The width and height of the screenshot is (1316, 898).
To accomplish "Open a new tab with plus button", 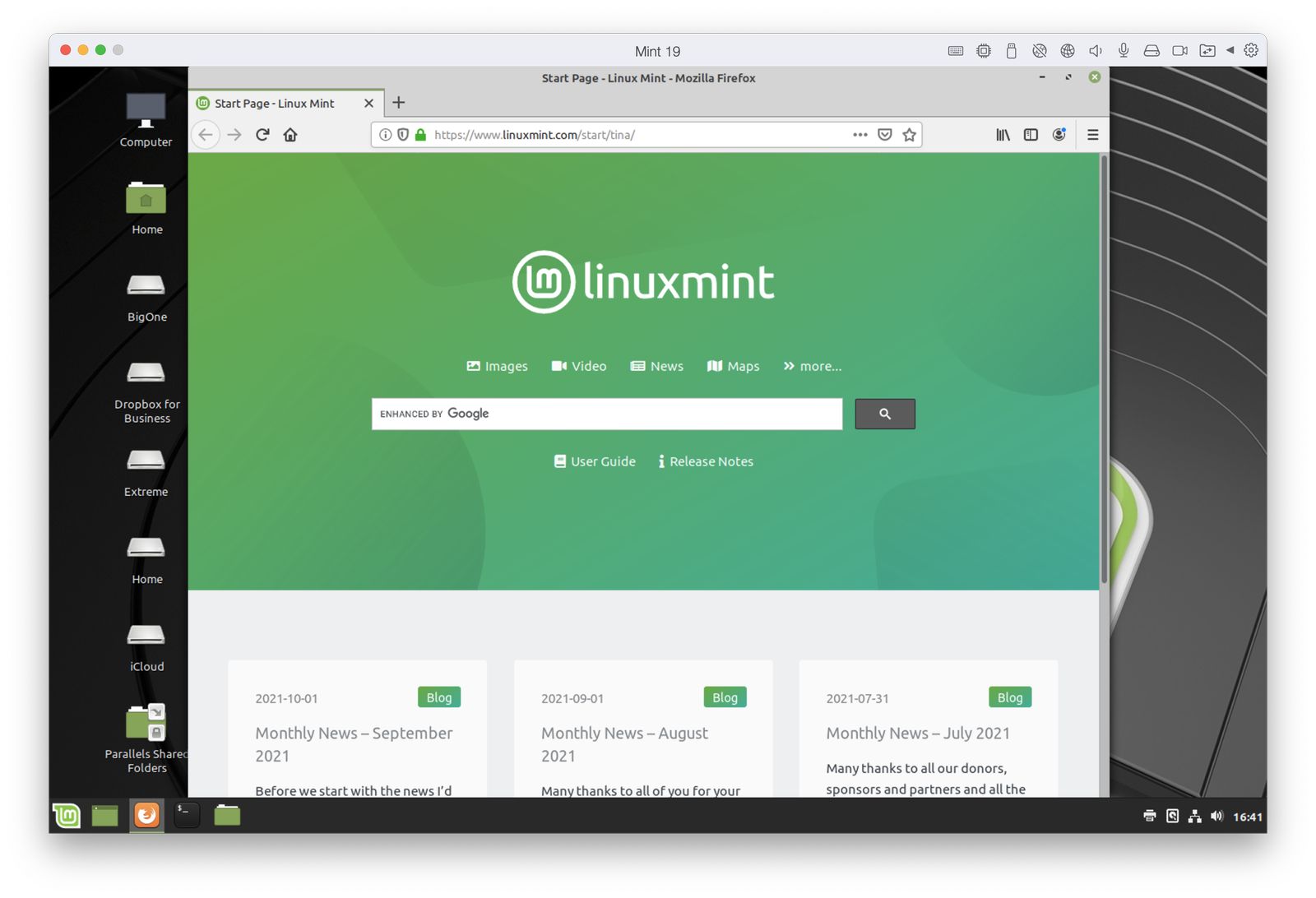I will tap(399, 103).
